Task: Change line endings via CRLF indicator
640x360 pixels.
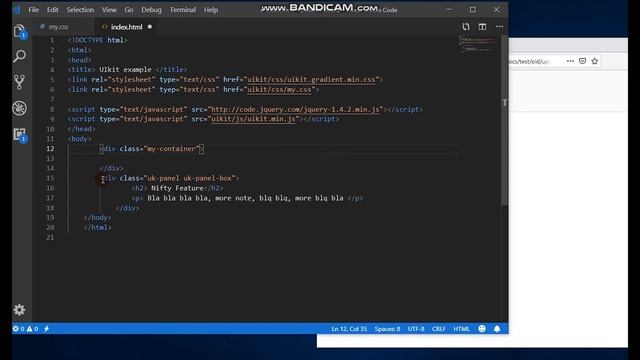Action: tap(439, 329)
